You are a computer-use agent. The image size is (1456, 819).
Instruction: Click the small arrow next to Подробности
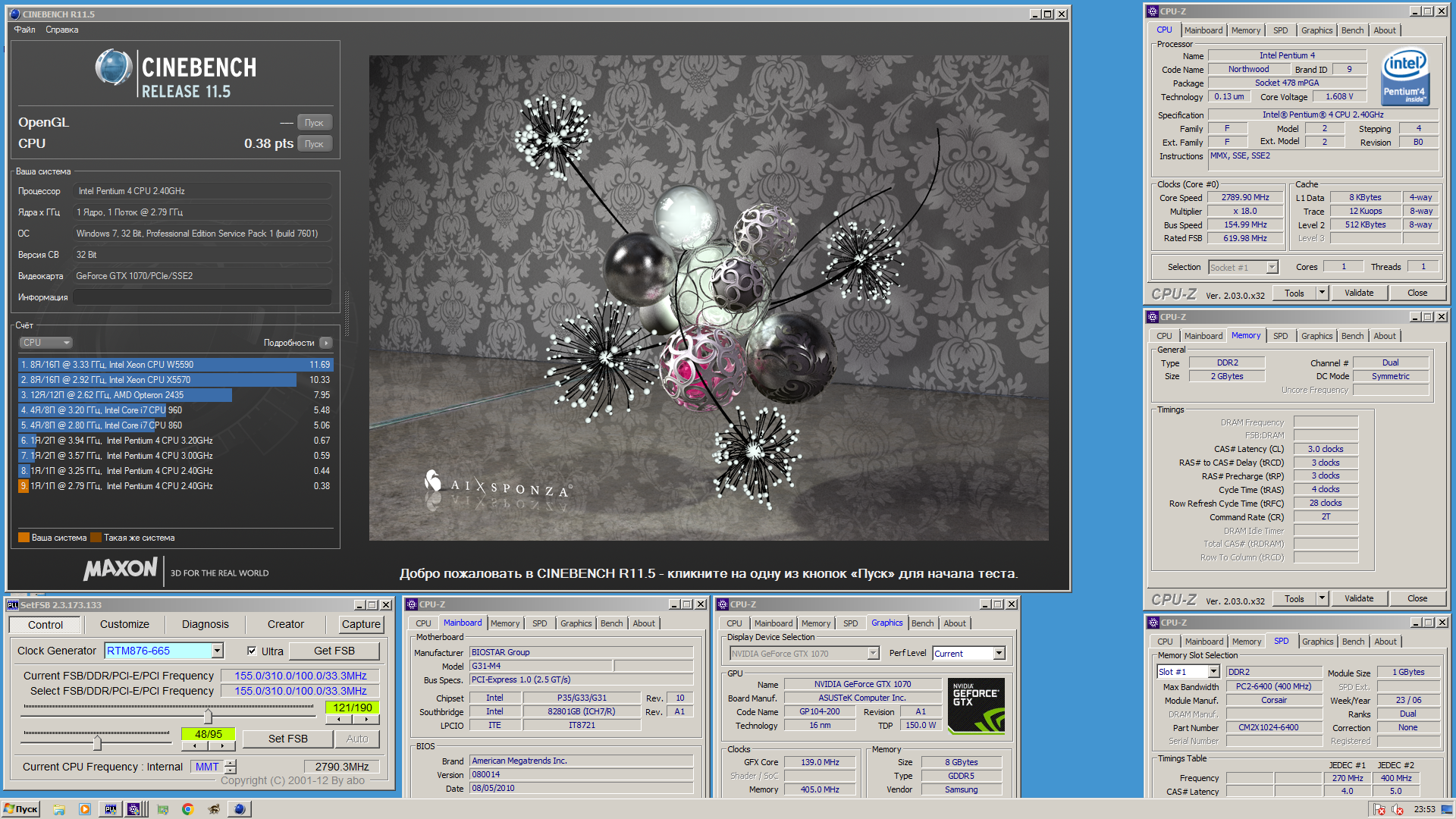click(326, 343)
